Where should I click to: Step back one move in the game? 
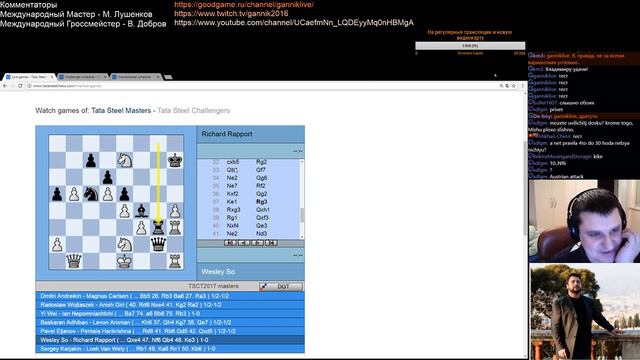click(x=244, y=243)
